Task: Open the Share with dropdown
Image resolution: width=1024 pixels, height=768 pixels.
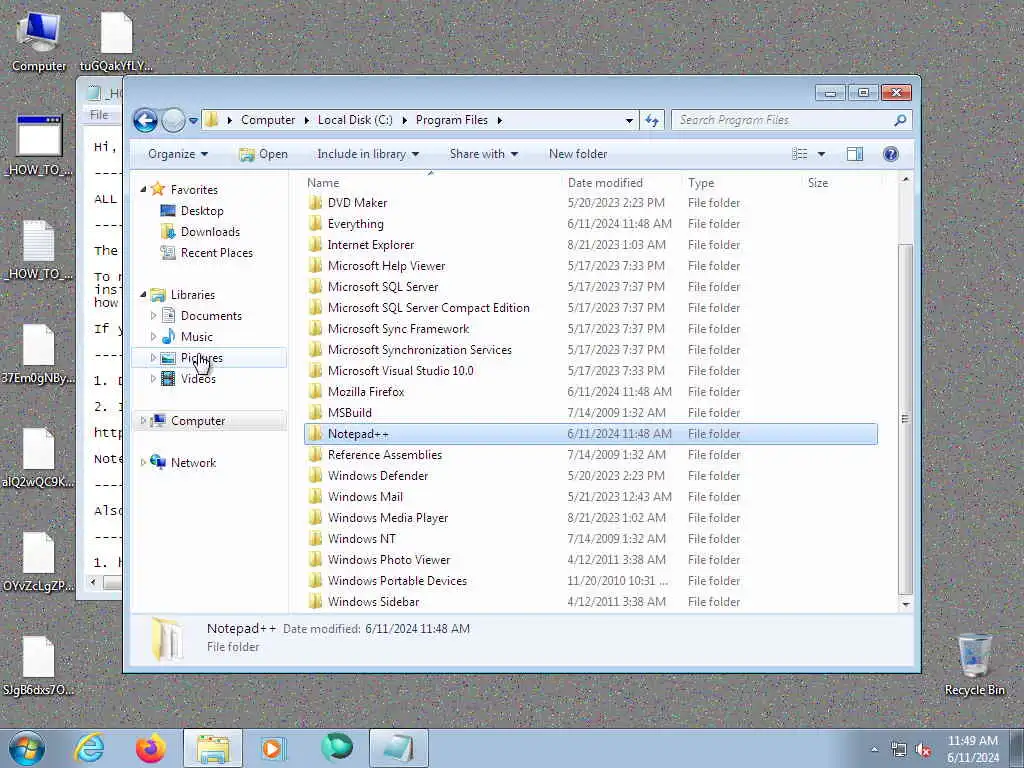Action: [483, 154]
